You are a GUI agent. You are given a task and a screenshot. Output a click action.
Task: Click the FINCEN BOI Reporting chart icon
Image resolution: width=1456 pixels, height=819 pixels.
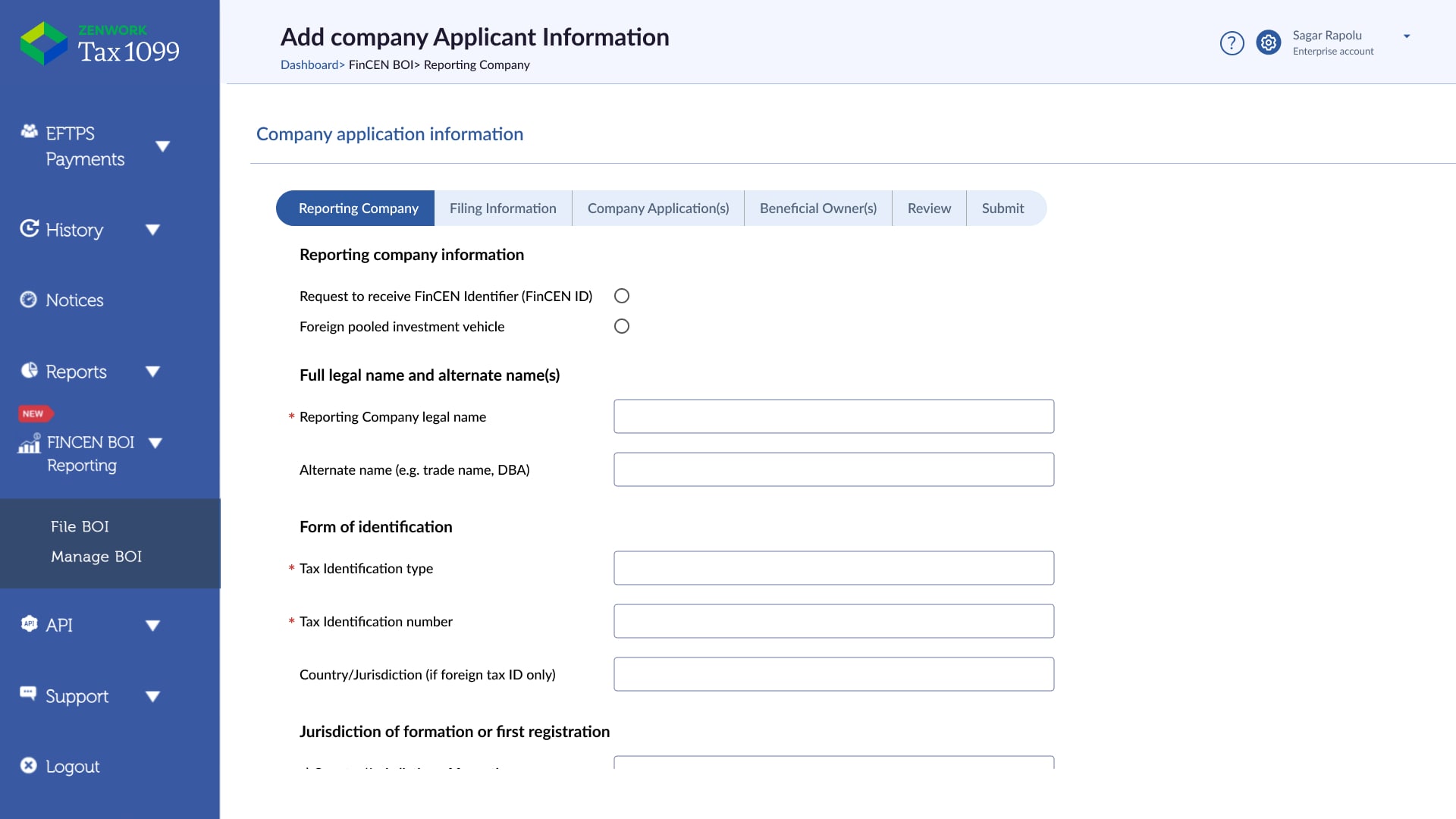tap(30, 443)
